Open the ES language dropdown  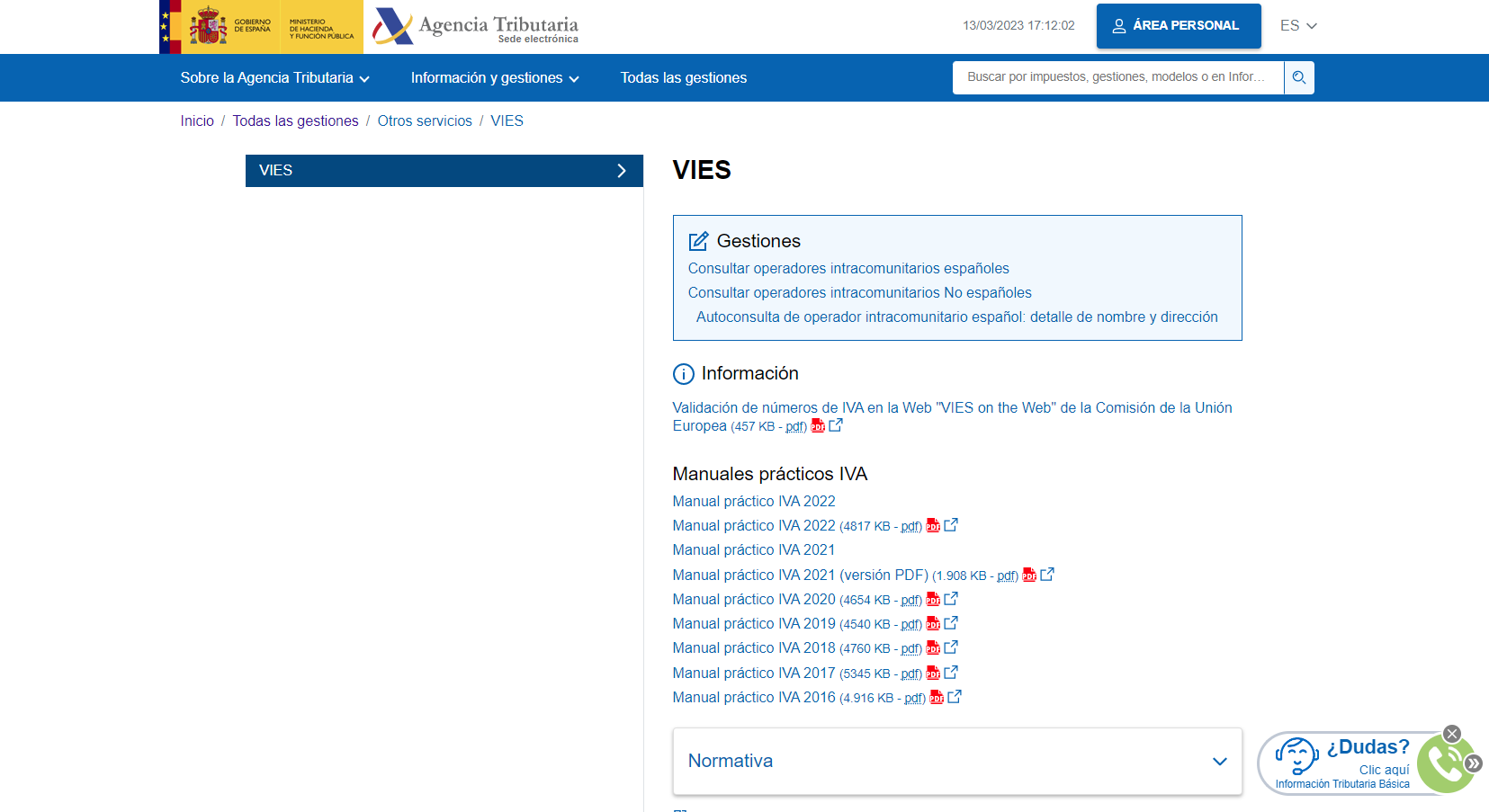tap(1297, 26)
